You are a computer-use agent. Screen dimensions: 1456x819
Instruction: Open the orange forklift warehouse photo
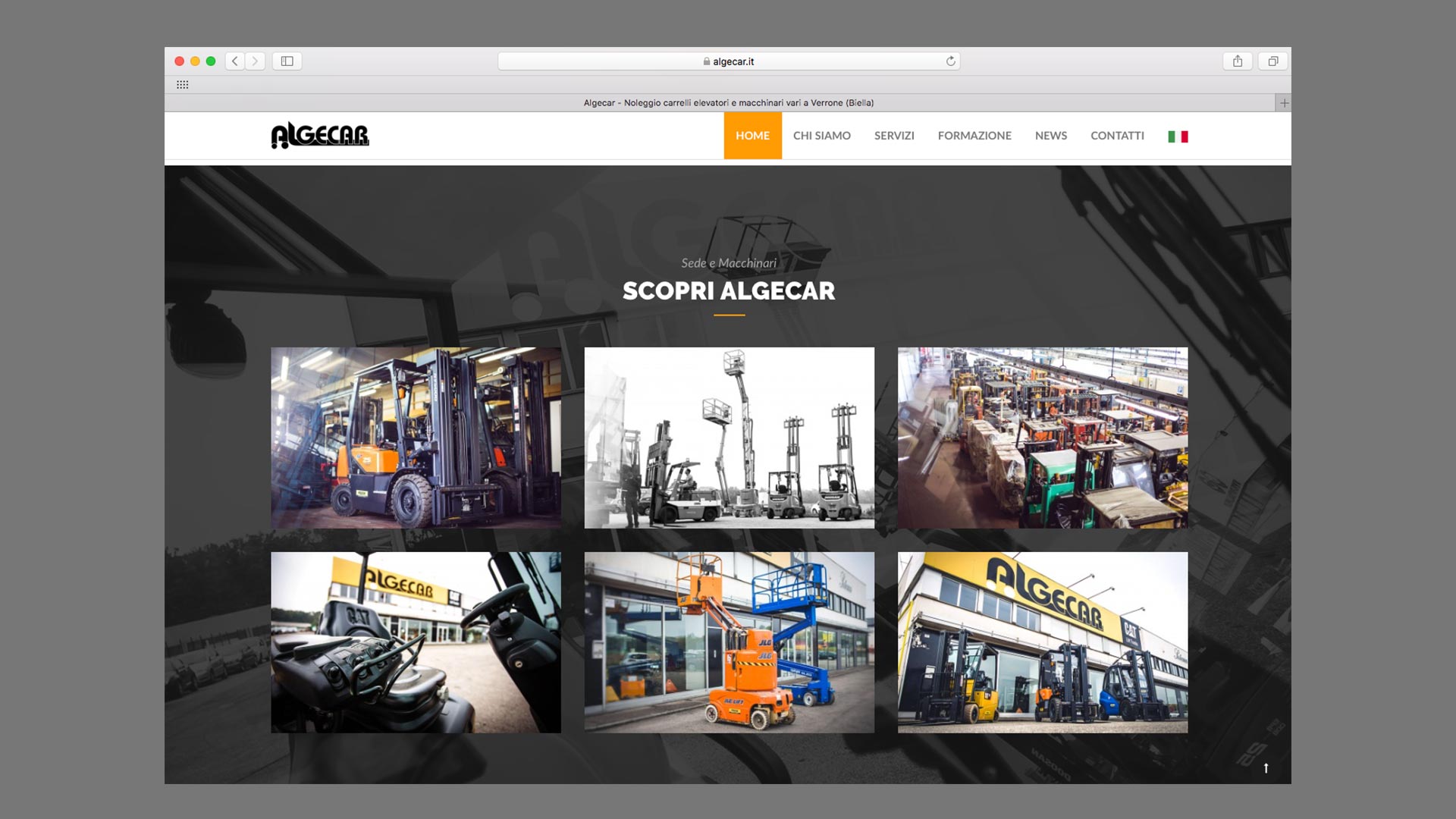pos(416,438)
